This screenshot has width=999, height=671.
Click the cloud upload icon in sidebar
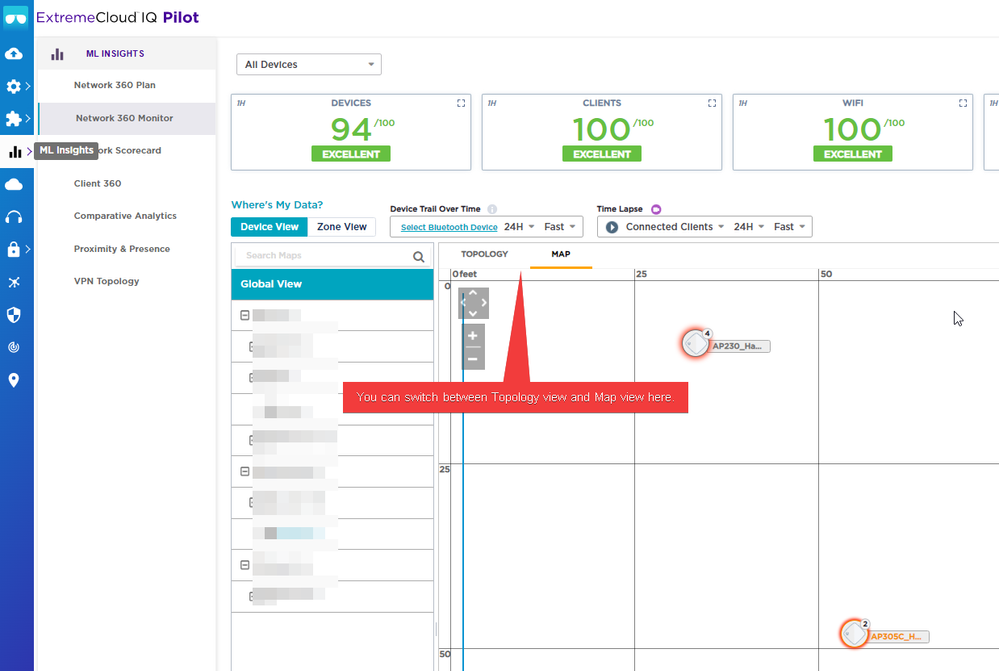[14, 54]
